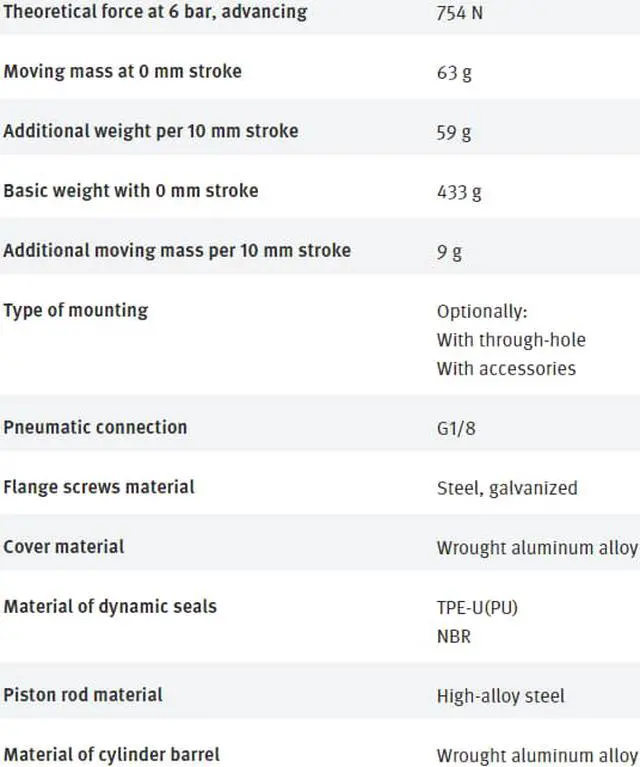The height and width of the screenshot is (767, 640).
Task: Select the 59 g additional weight value
Action: [454, 133]
